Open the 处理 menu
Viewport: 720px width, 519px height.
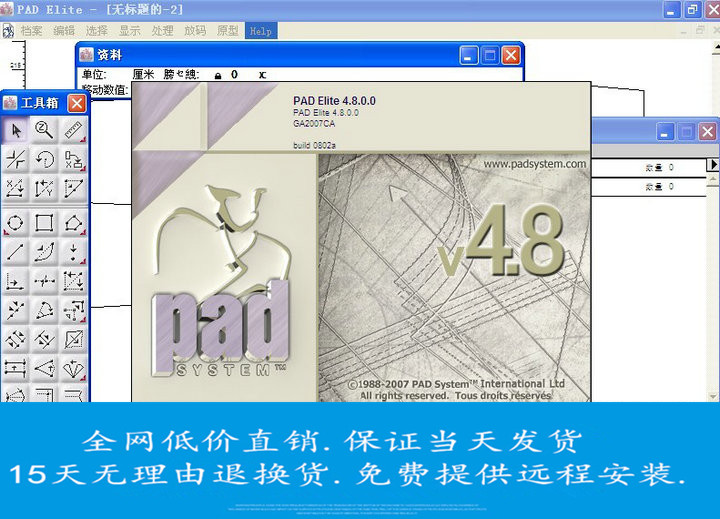tap(162, 31)
